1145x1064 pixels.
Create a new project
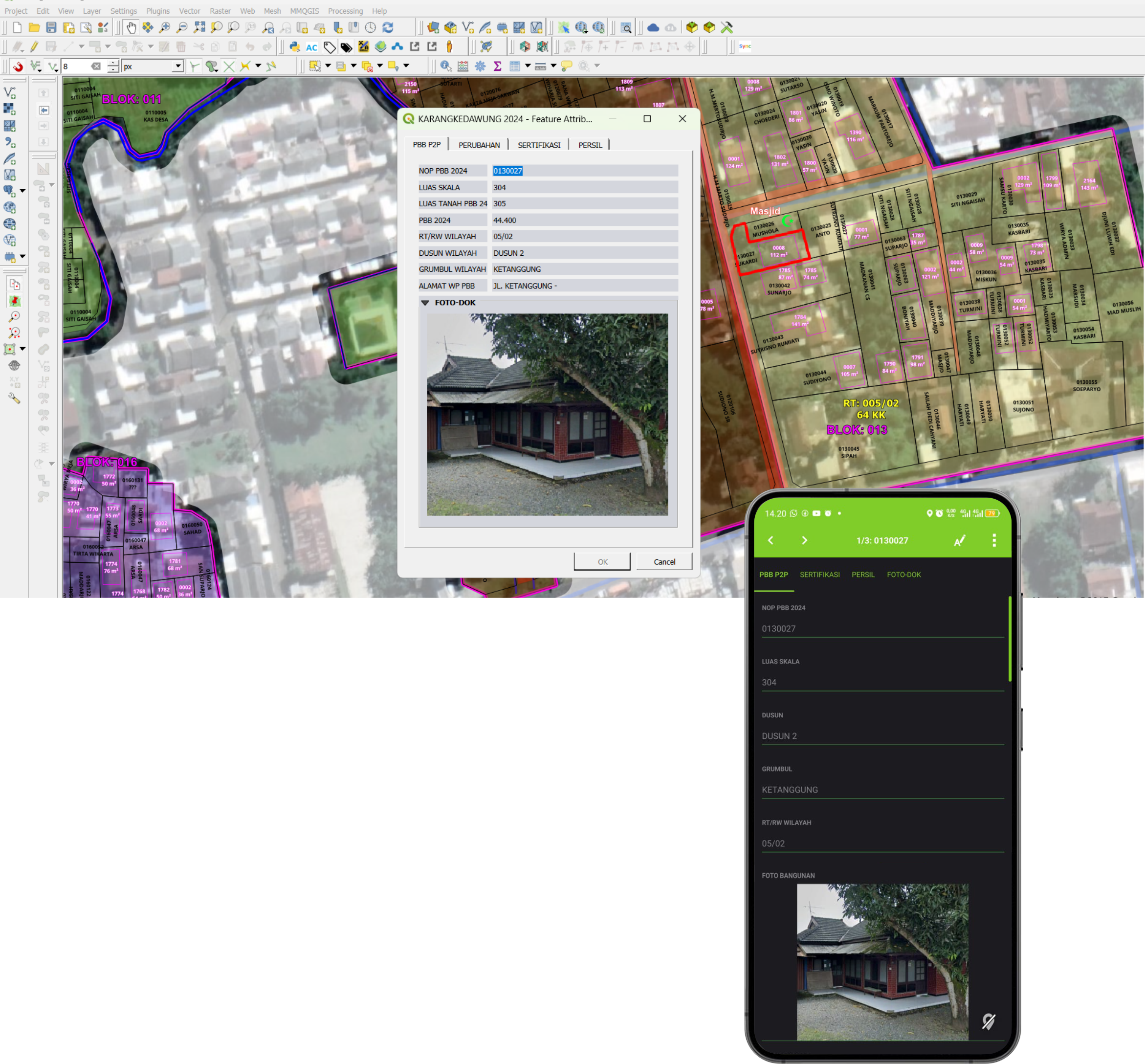(x=17, y=27)
